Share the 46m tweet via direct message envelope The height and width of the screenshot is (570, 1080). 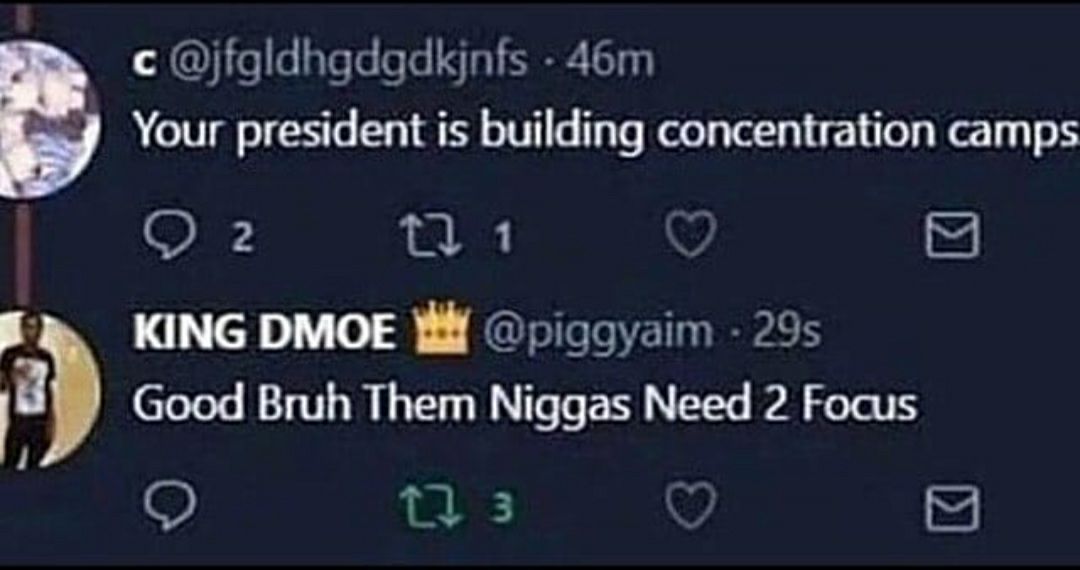click(951, 236)
